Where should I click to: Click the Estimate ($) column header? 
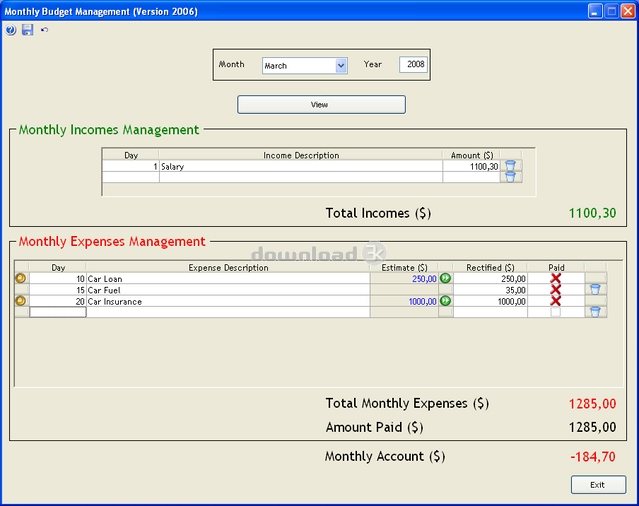tap(404, 268)
